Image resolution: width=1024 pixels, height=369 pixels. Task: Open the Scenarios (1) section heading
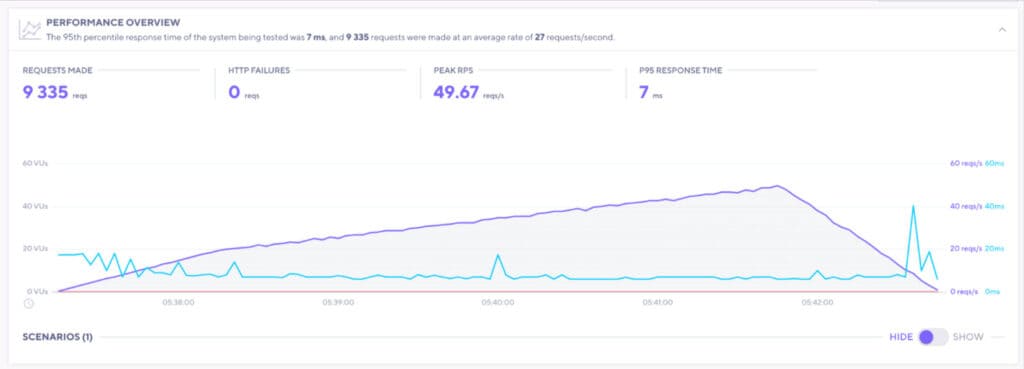57,337
